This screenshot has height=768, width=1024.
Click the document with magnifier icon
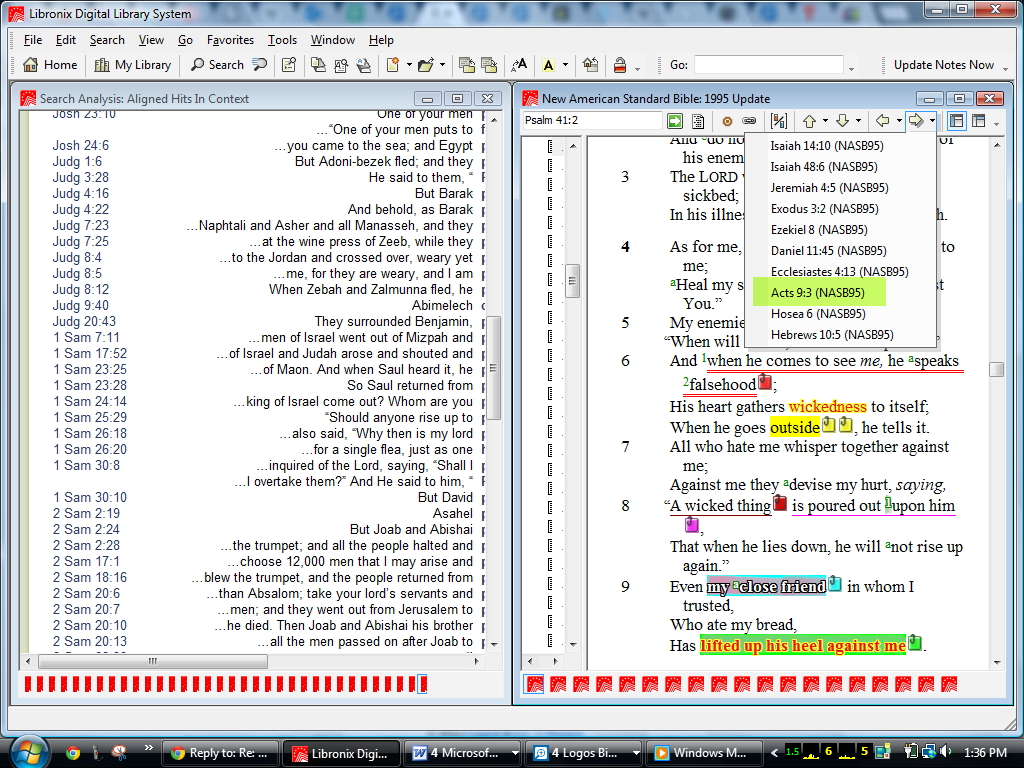point(341,65)
